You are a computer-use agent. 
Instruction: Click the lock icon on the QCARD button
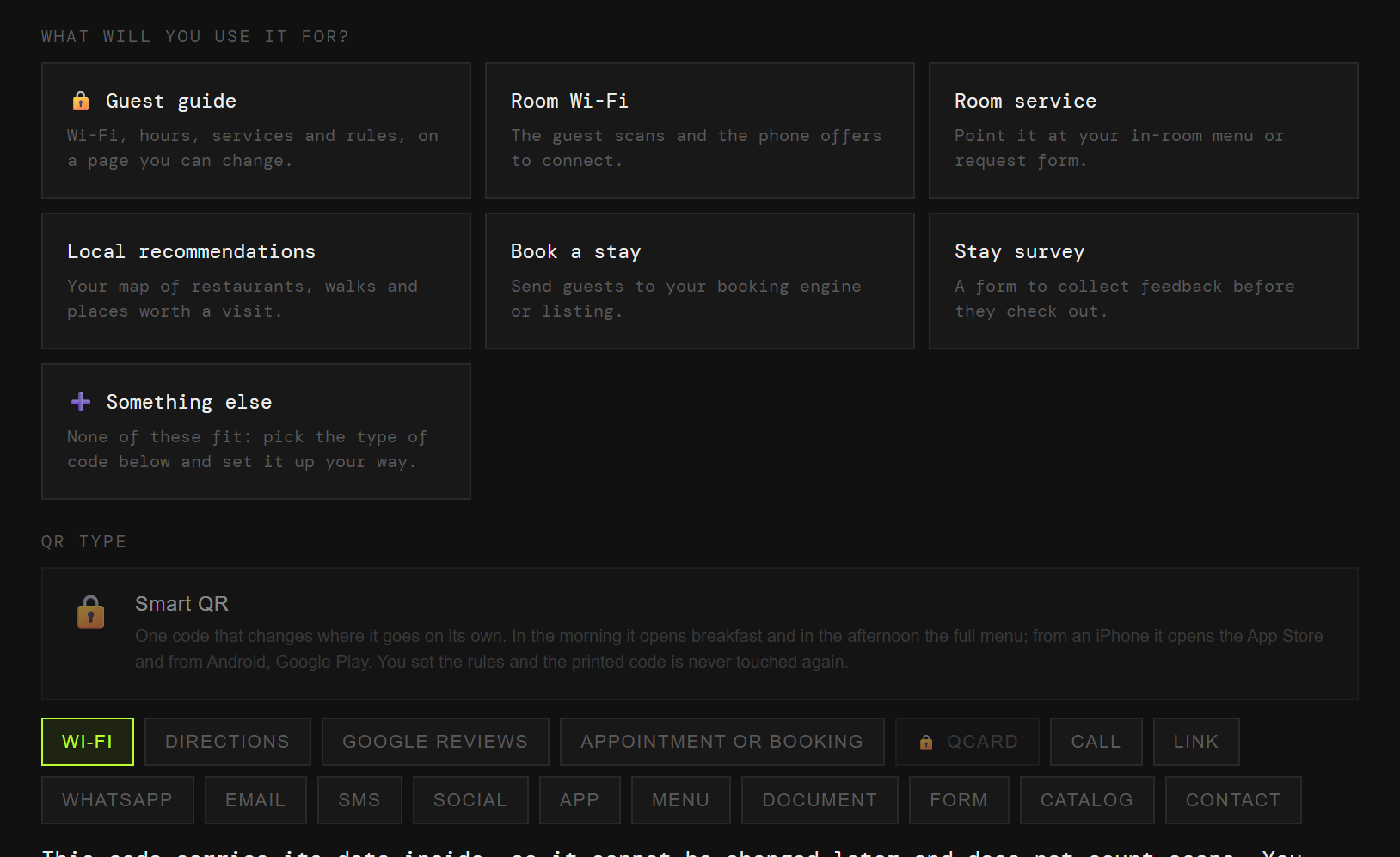tap(926, 742)
